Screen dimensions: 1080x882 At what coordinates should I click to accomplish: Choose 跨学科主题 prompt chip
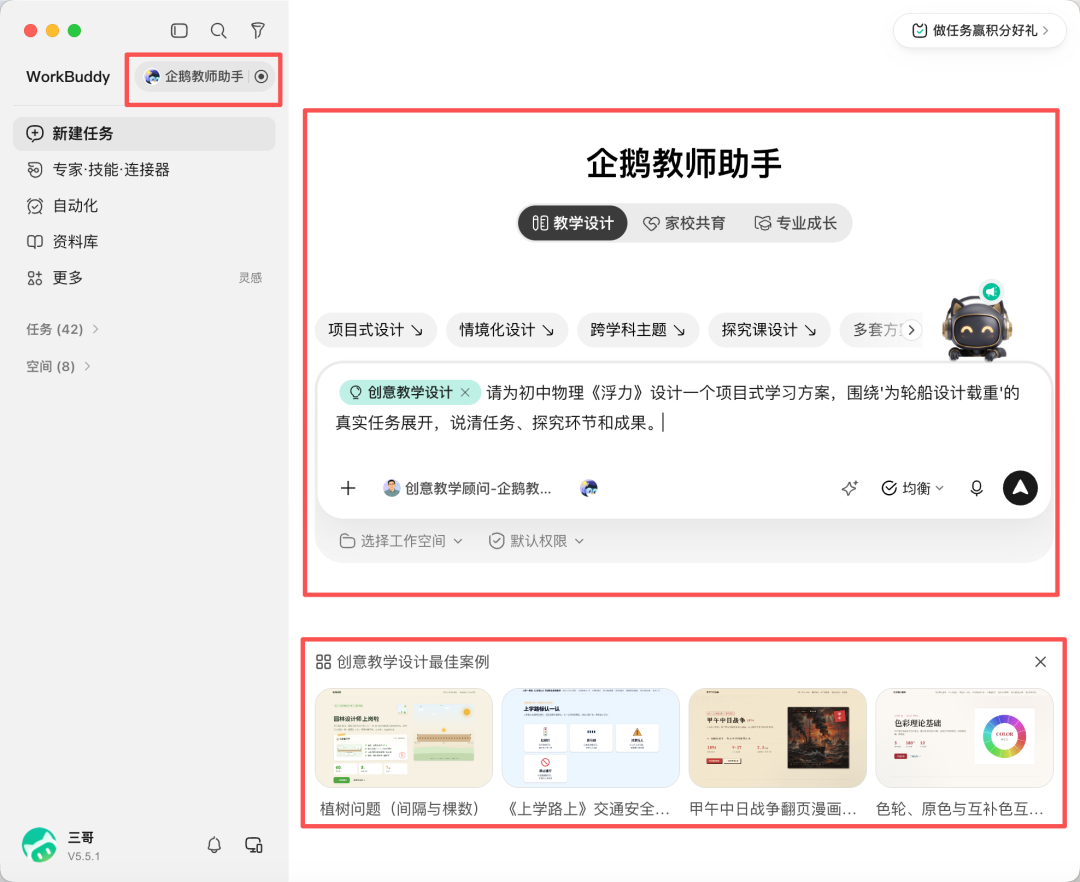(638, 330)
